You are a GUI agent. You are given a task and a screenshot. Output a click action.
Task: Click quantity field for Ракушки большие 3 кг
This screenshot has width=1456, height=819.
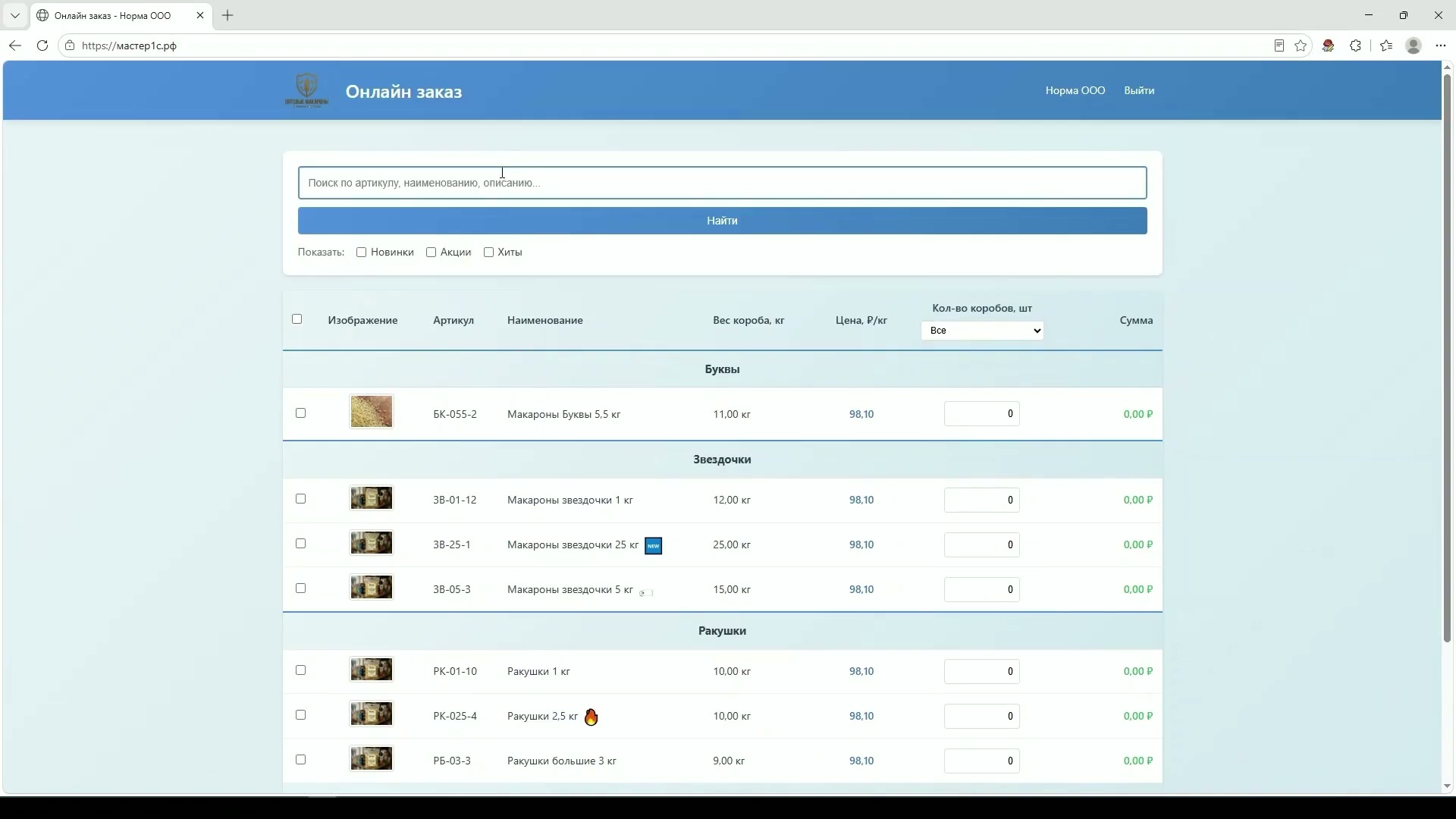pyautogui.click(x=982, y=761)
